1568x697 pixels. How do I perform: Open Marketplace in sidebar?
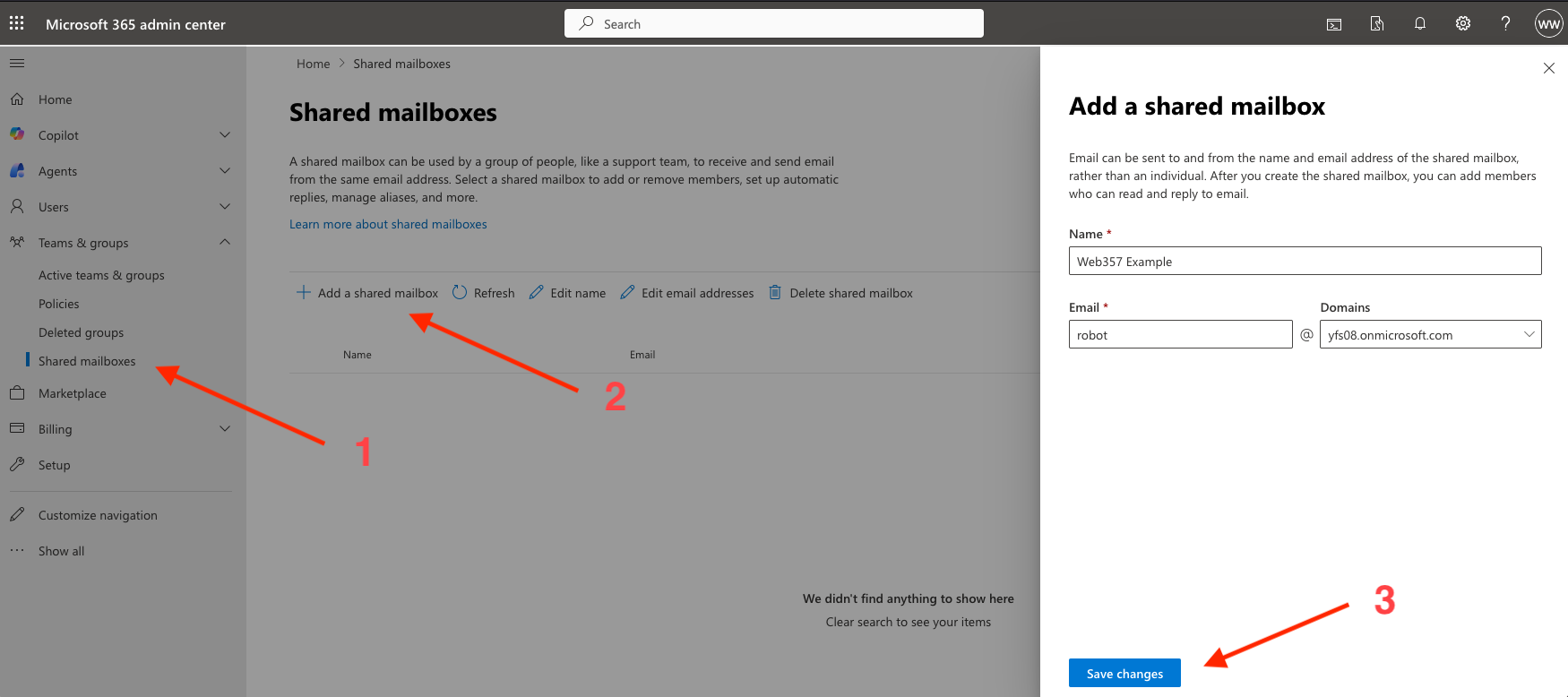[x=73, y=393]
